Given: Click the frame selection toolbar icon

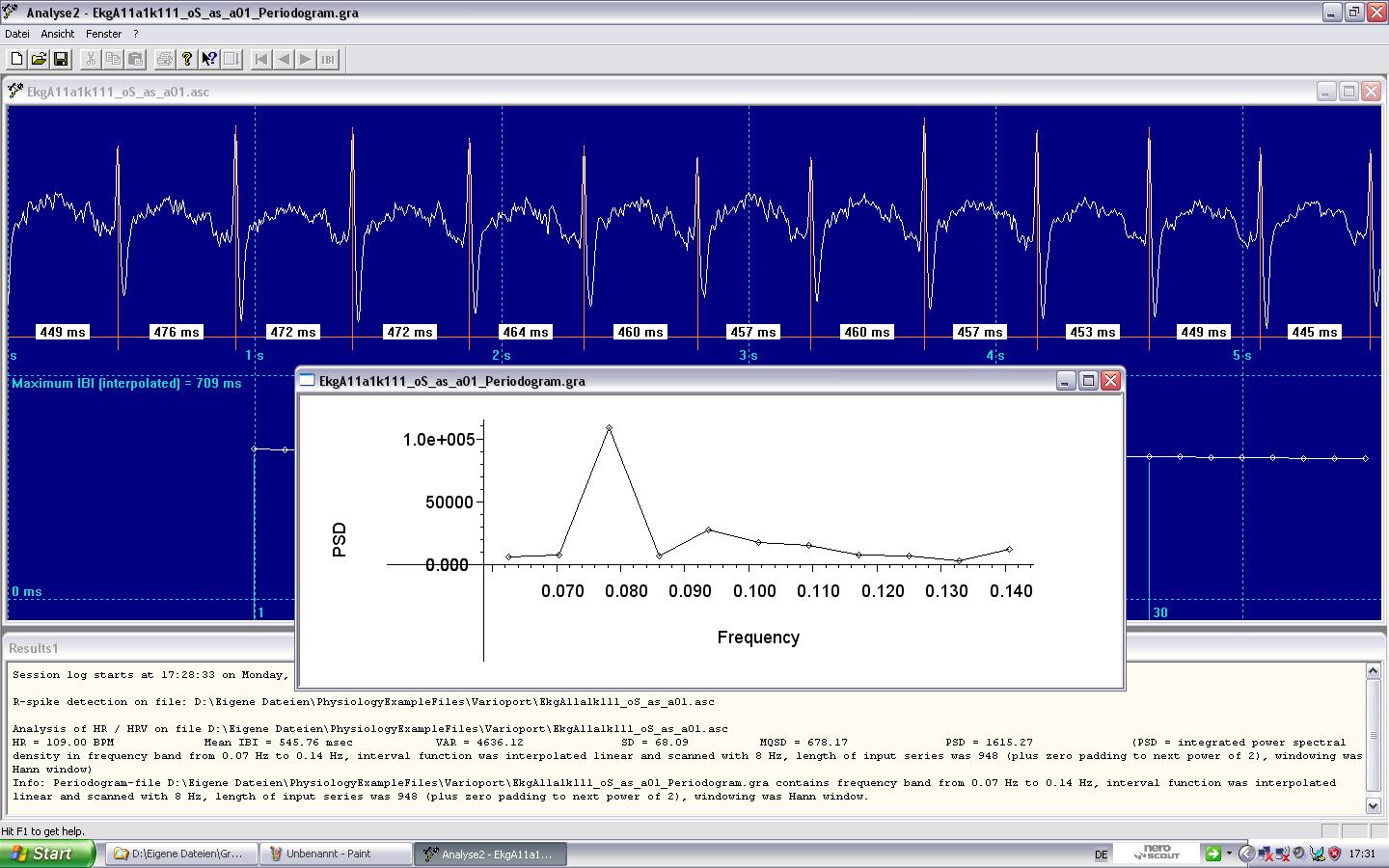Looking at the screenshot, I should click(x=231, y=59).
